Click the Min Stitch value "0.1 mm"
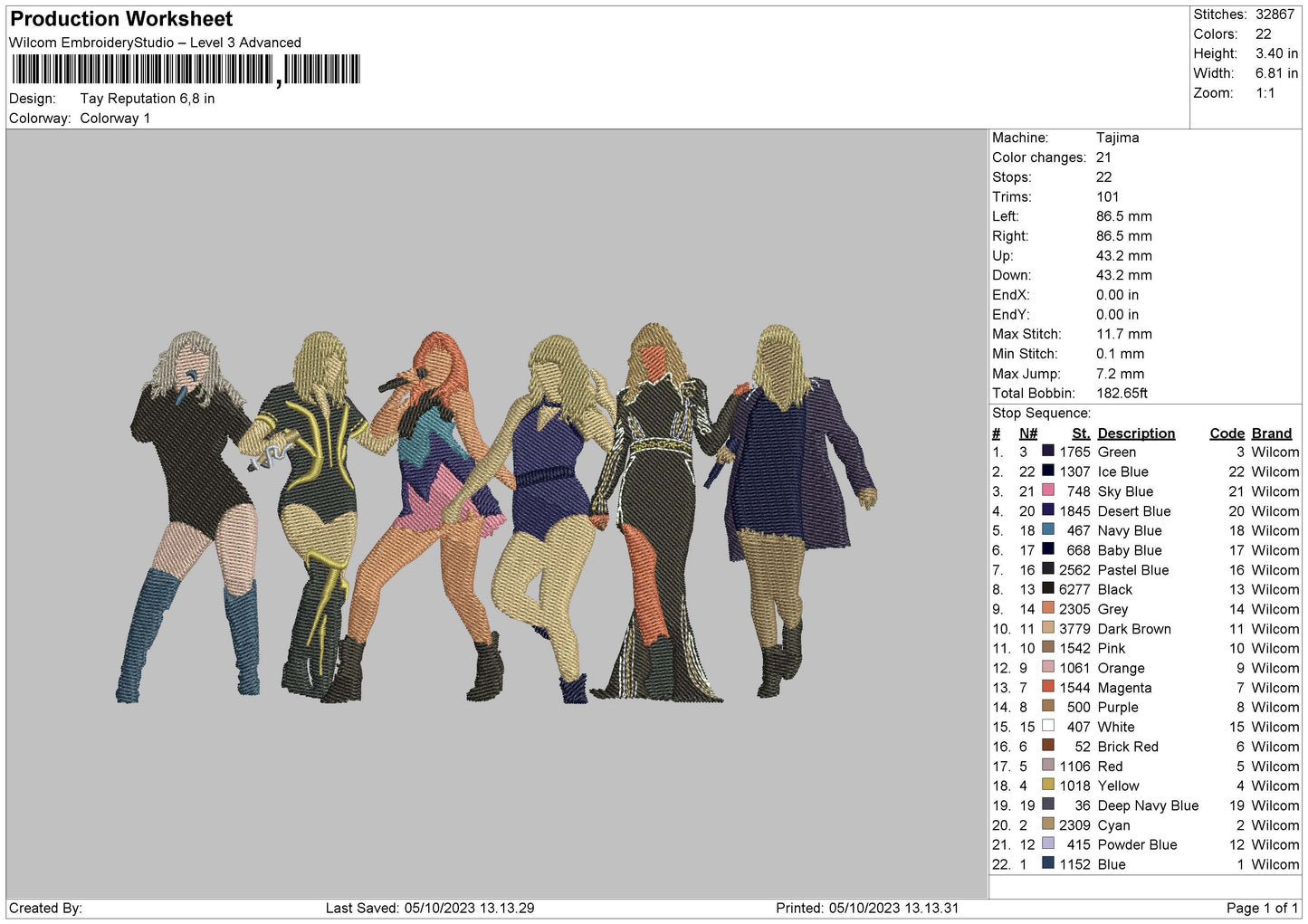 pyautogui.click(x=1120, y=354)
